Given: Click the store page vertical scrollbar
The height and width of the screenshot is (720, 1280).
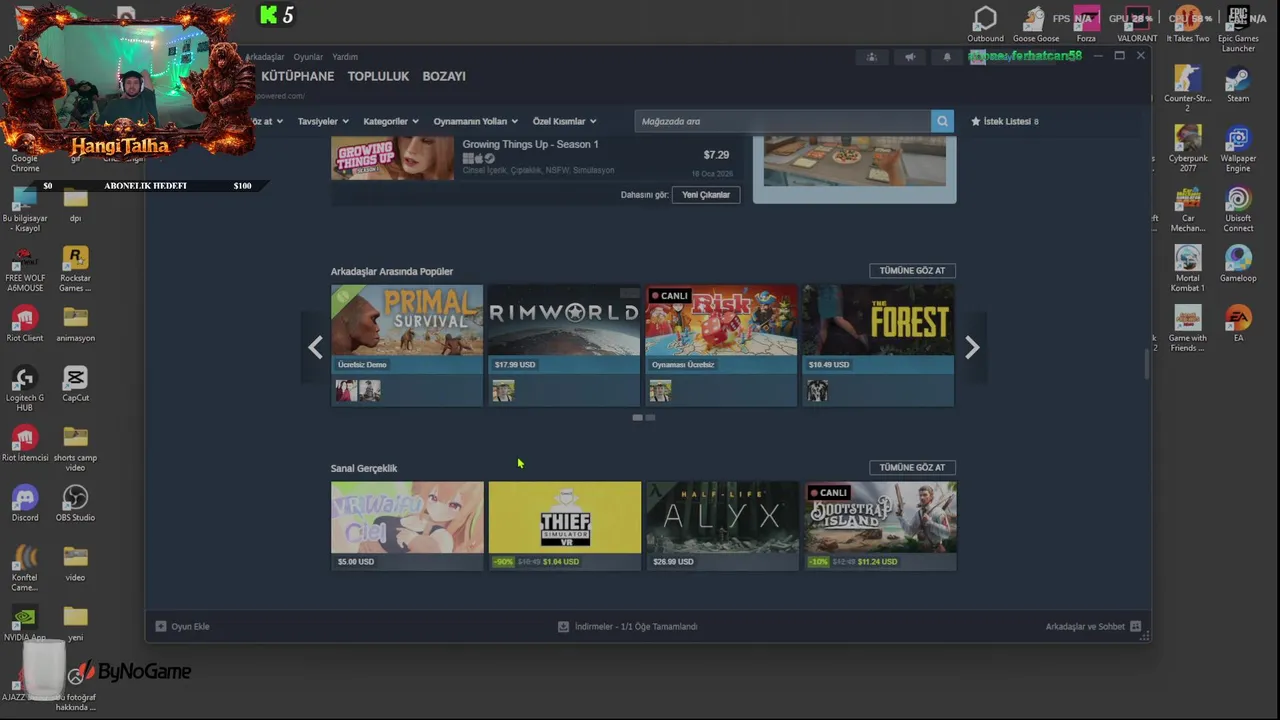Looking at the screenshot, I should coord(1147,364).
